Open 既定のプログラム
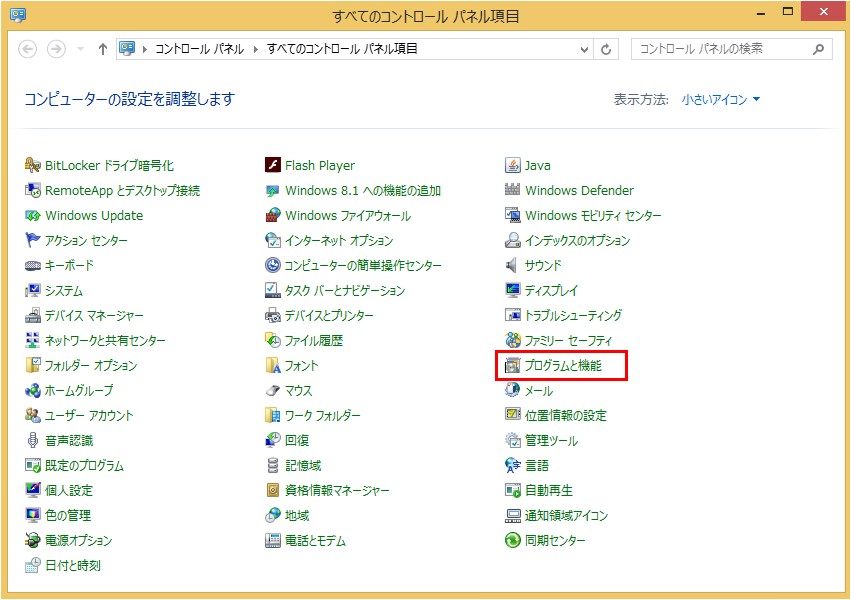 [x=74, y=465]
